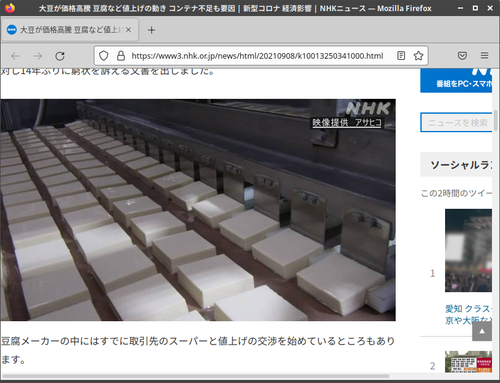Click the forward navigation arrow

point(38,56)
